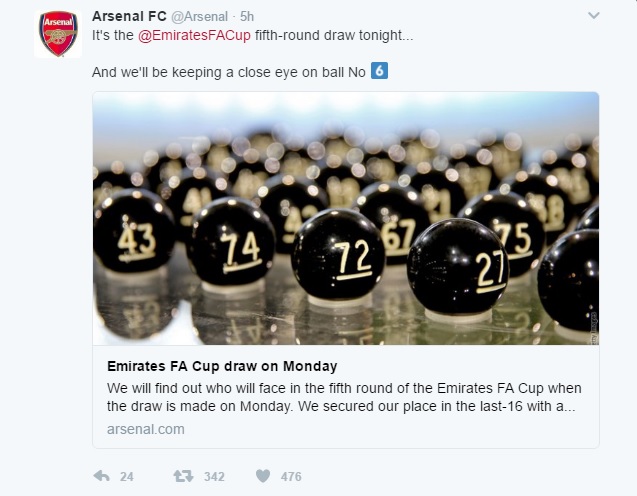Expand the tweet options chevron menu
This screenshot has width=637, height=496.
593,16
